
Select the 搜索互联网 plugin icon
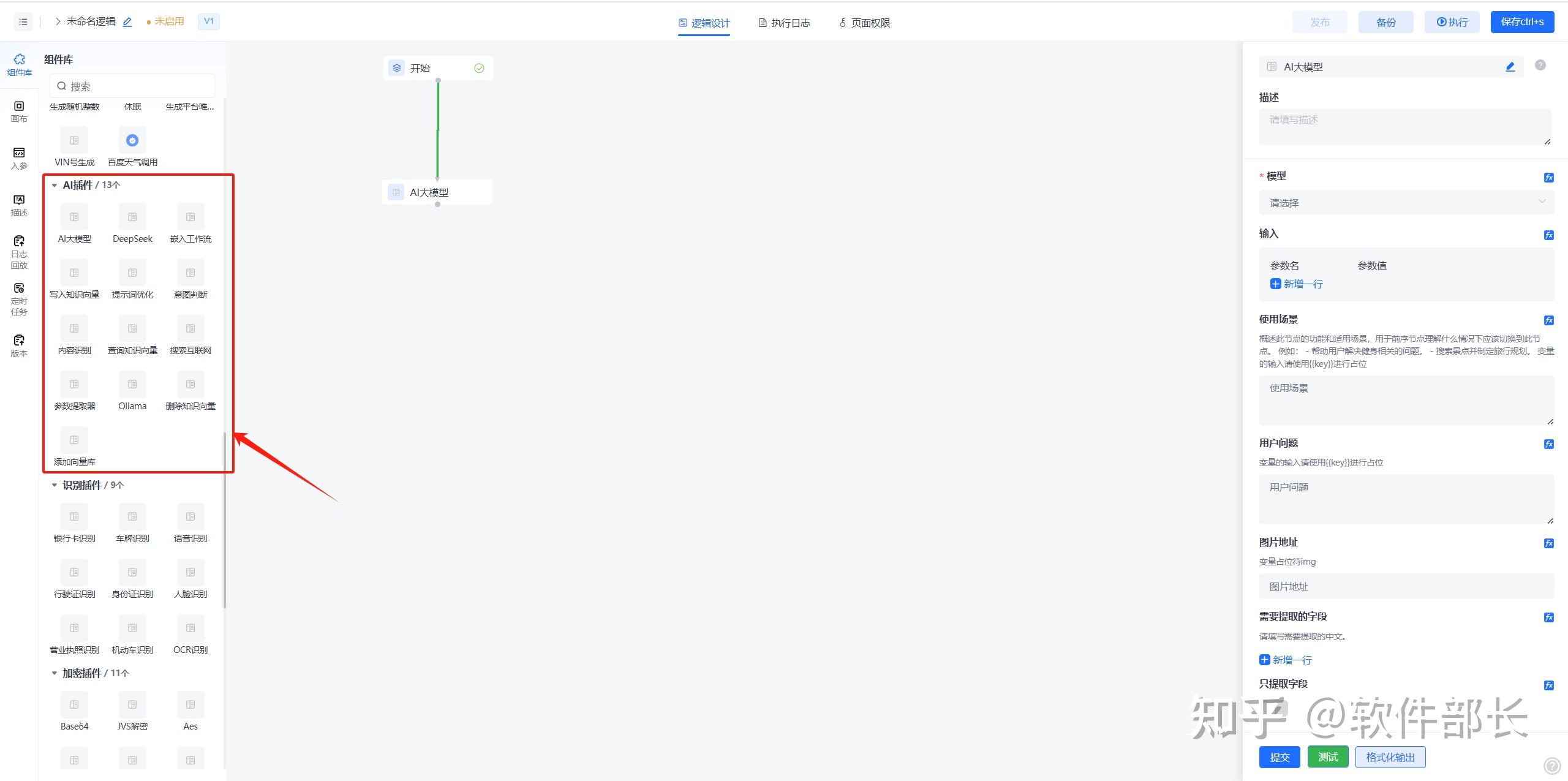pos(190,329)
